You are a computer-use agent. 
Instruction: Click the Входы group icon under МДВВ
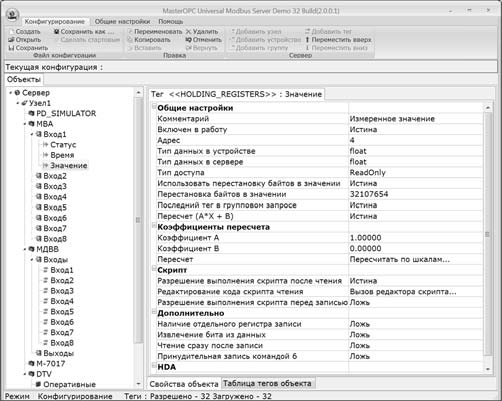click(39, 259)
